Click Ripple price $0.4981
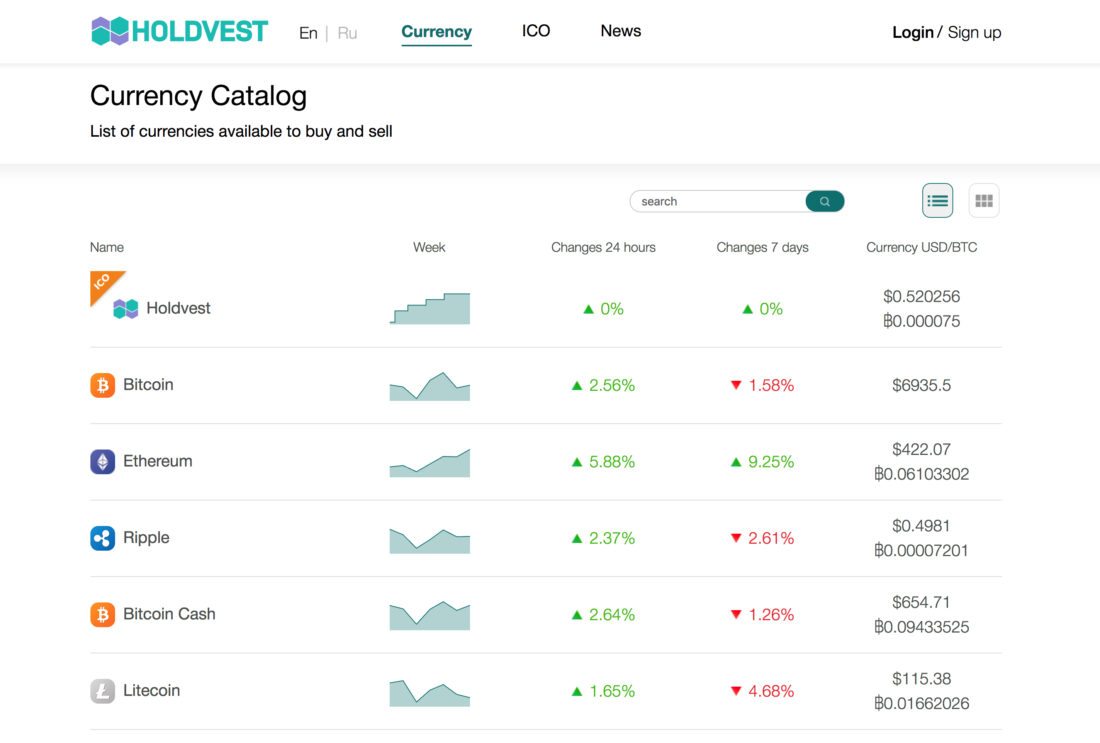The width and height of the screenshot is (1100, 743). [922, 526]
